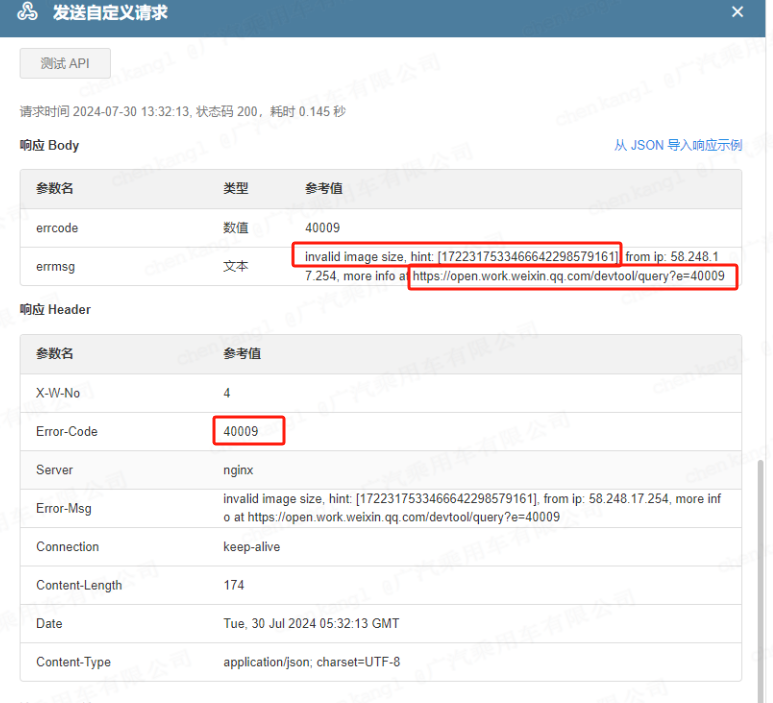Click the 类型 column header in 响应 Body

[235, 189]
